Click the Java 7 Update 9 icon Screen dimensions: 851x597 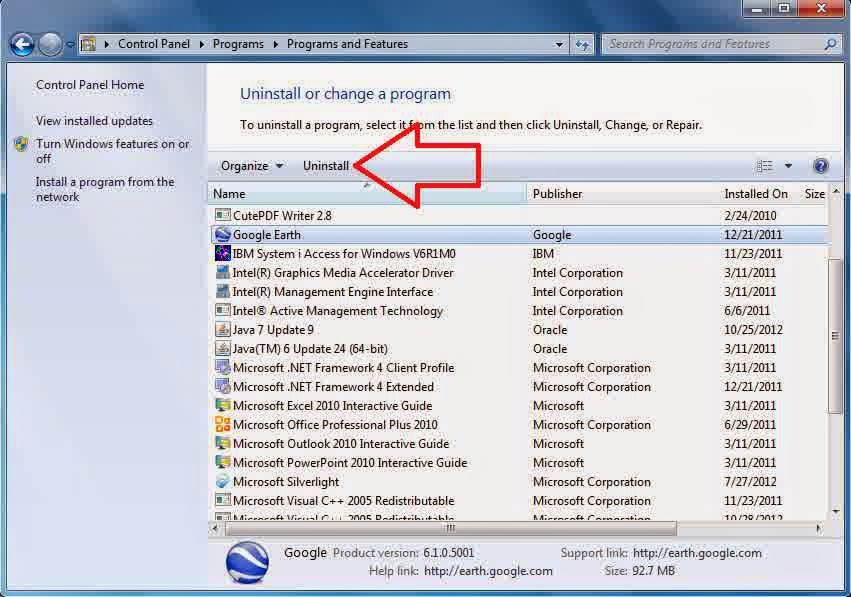(221, 329)
